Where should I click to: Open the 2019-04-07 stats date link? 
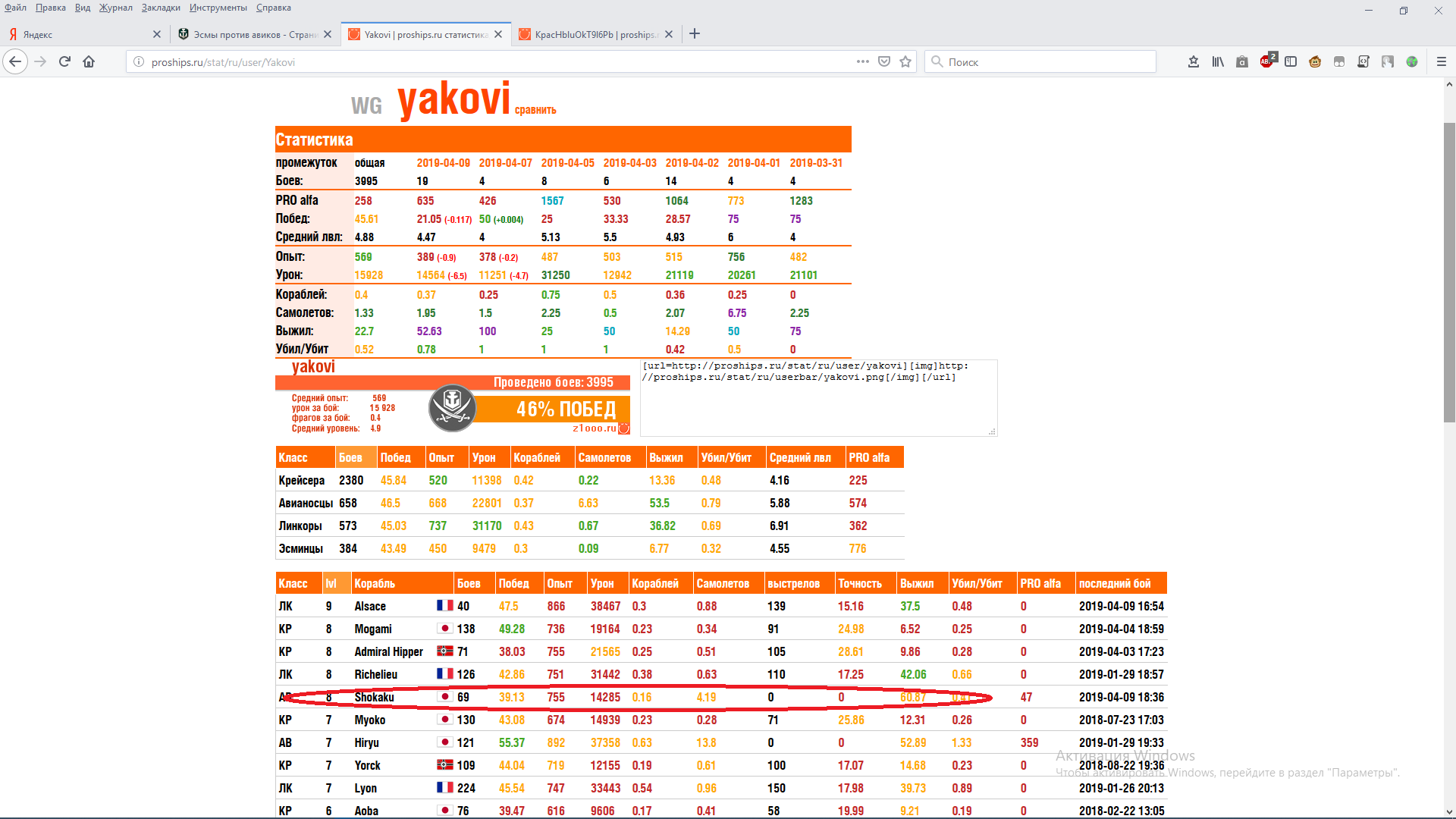(x=505, y=163)
